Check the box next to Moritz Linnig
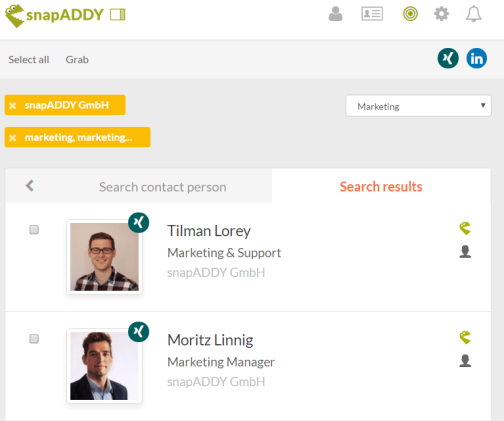504x421 pixels. 34,339
